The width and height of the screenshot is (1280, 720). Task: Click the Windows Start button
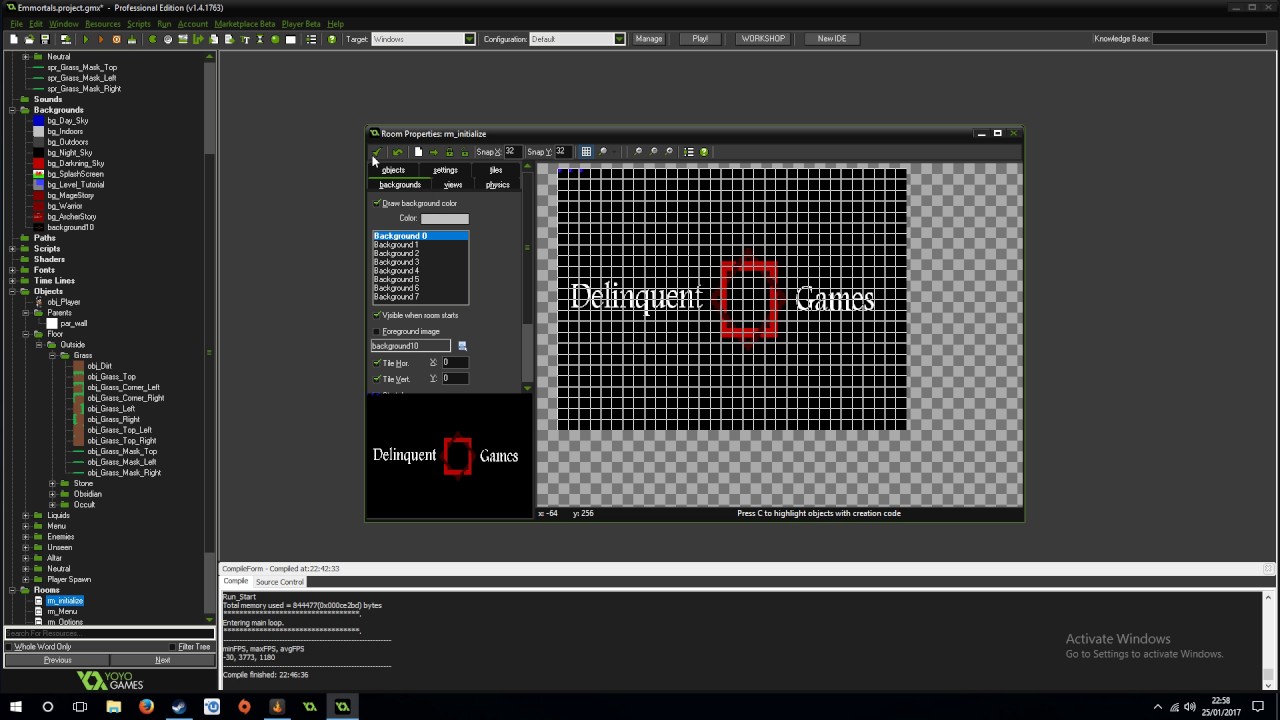pyautogui.click(x=16, y=707)
